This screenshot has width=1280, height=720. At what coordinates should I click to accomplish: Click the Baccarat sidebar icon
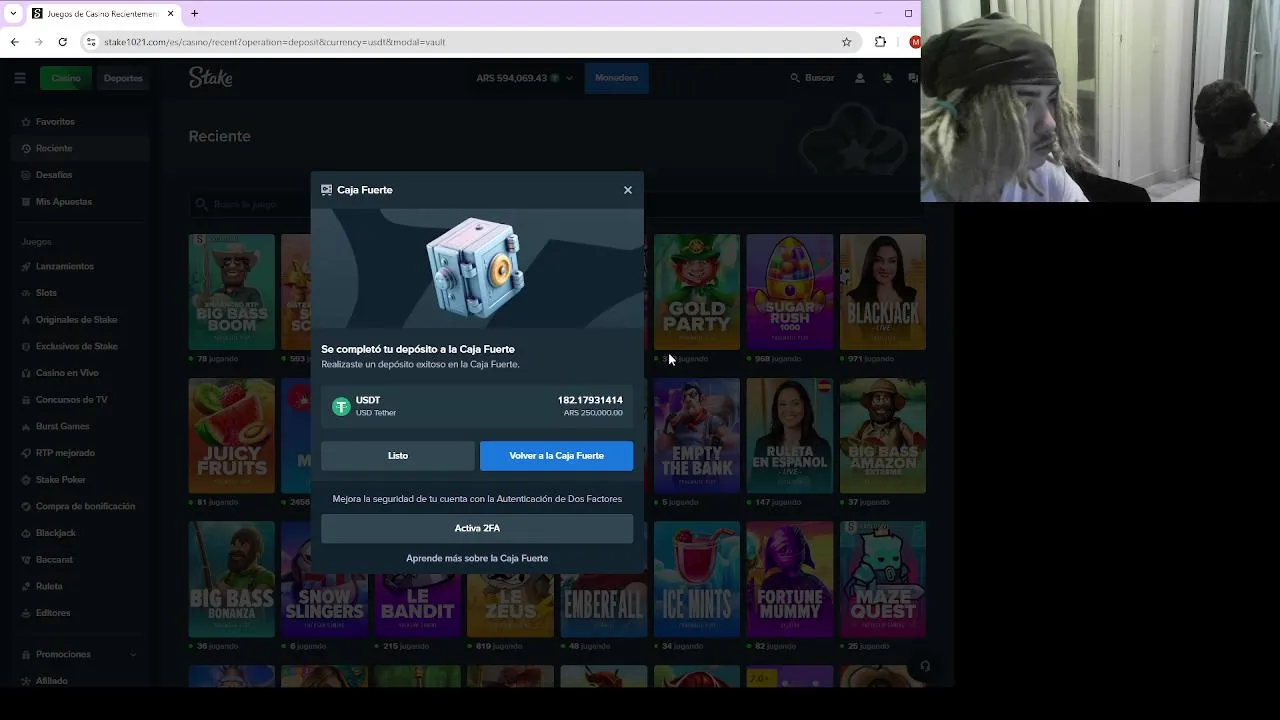pos(25,560)
